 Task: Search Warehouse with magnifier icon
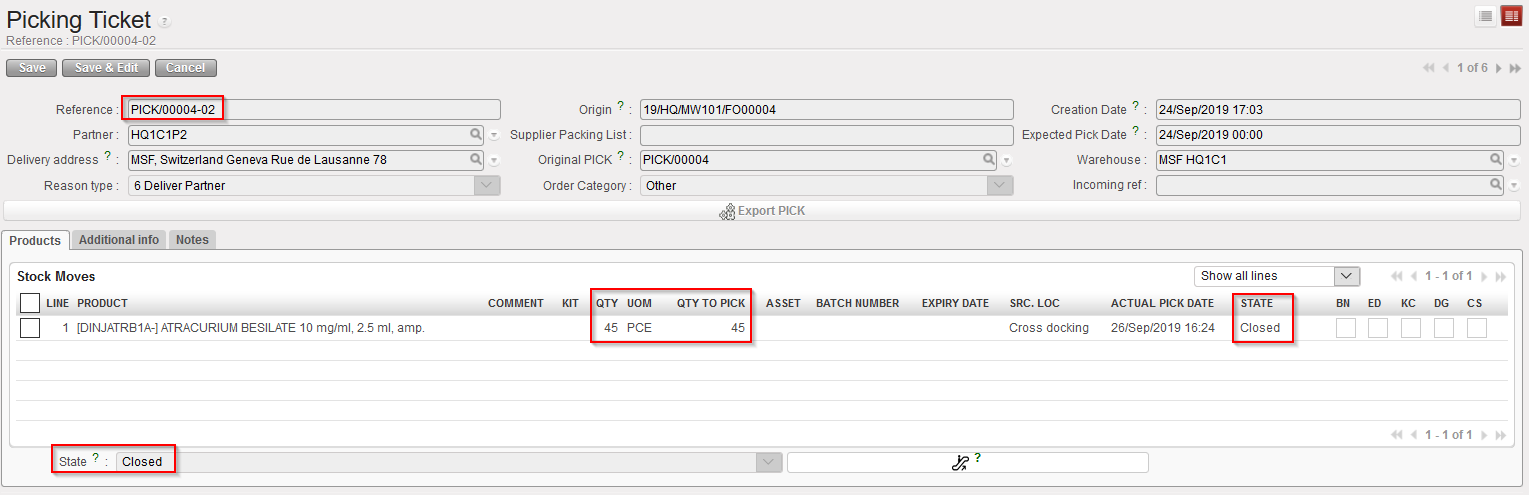pyautogui.click(x=1496, y=159)
